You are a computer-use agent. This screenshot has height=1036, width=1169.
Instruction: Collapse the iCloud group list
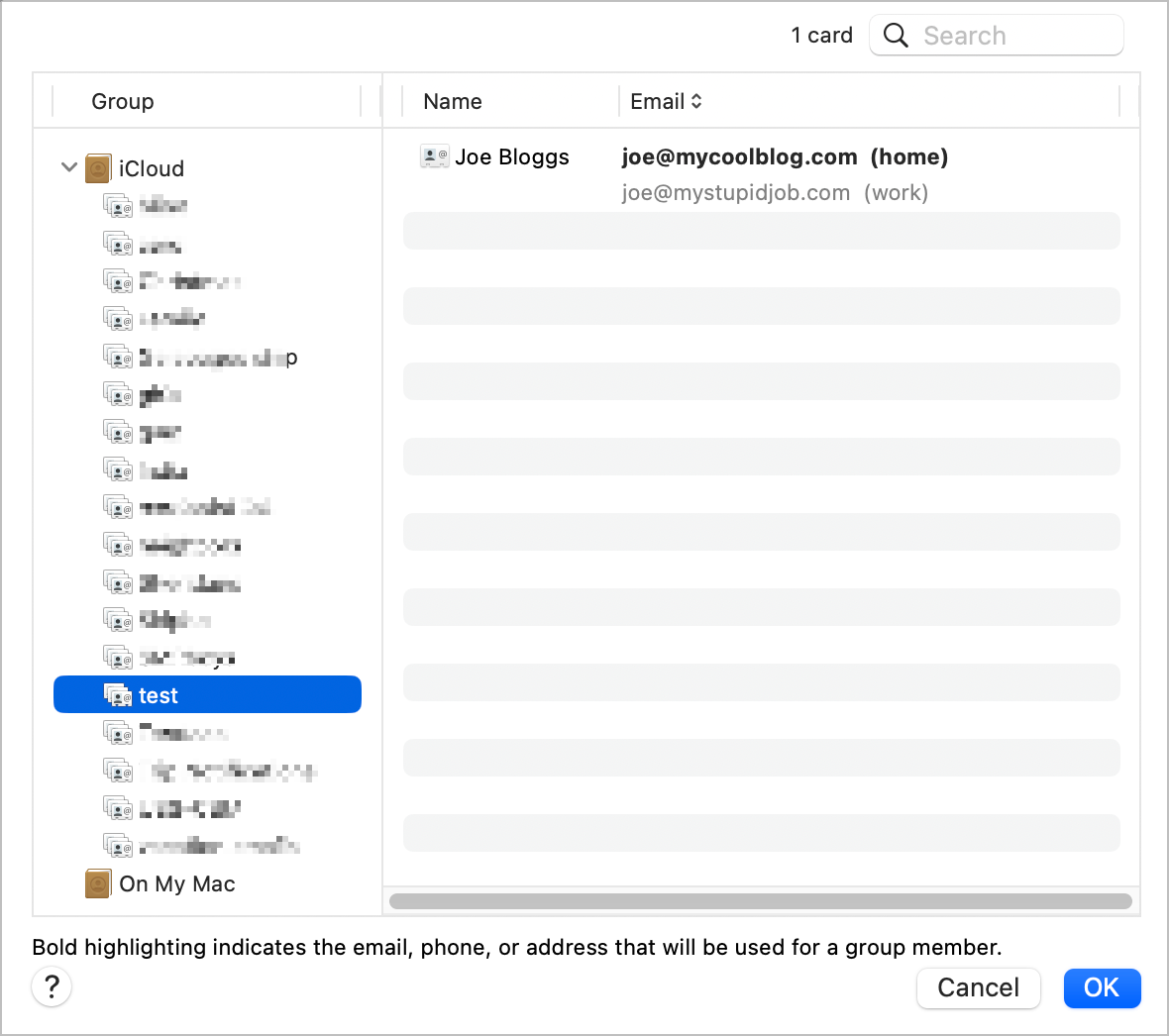point(68,167)
